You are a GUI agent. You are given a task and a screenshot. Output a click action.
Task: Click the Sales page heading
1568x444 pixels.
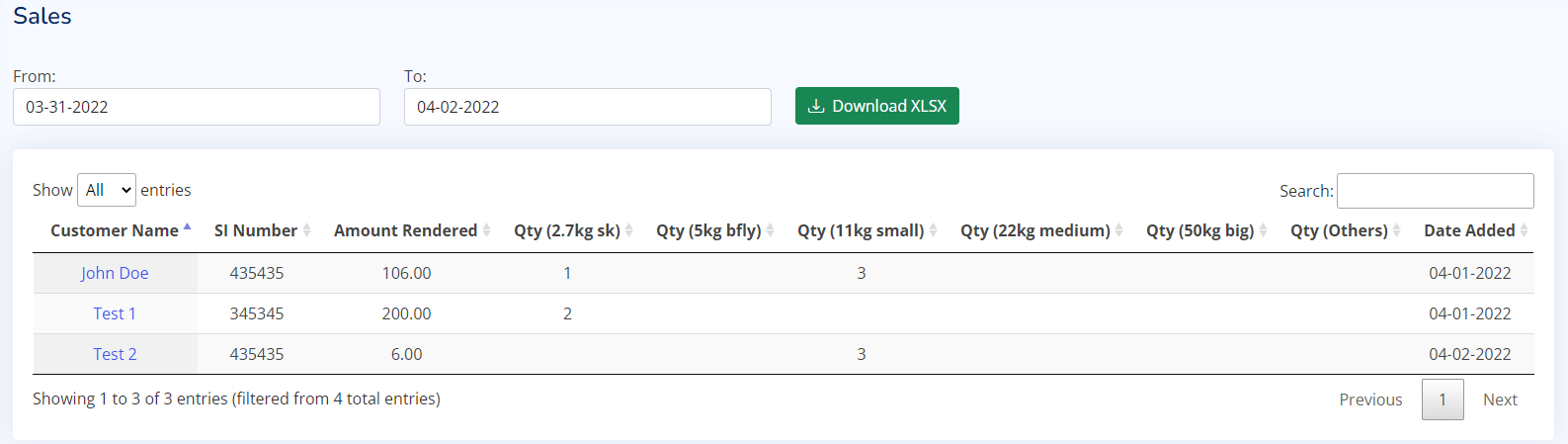pyautogui.click(x=42, y=16)
